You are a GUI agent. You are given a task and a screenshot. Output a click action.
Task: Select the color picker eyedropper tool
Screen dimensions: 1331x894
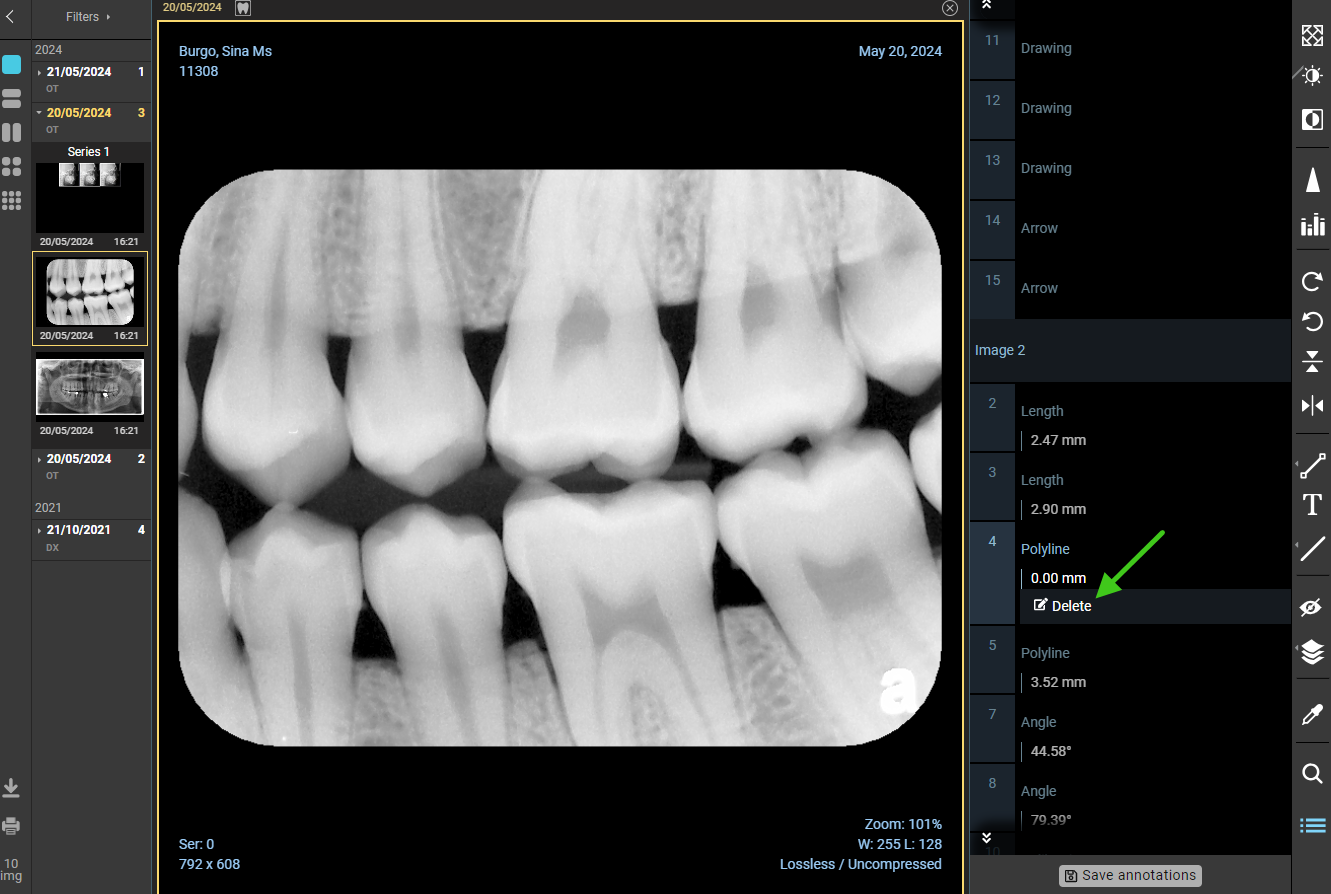[1312, 714]
